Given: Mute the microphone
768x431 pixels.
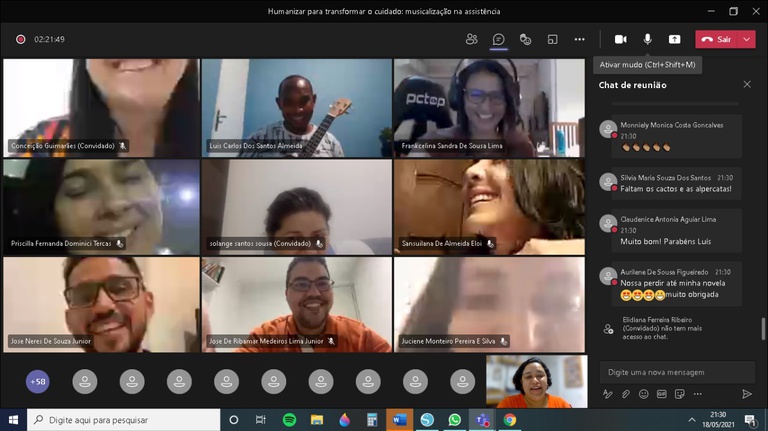Looking at the screenshot, I should tap(648, 39).
